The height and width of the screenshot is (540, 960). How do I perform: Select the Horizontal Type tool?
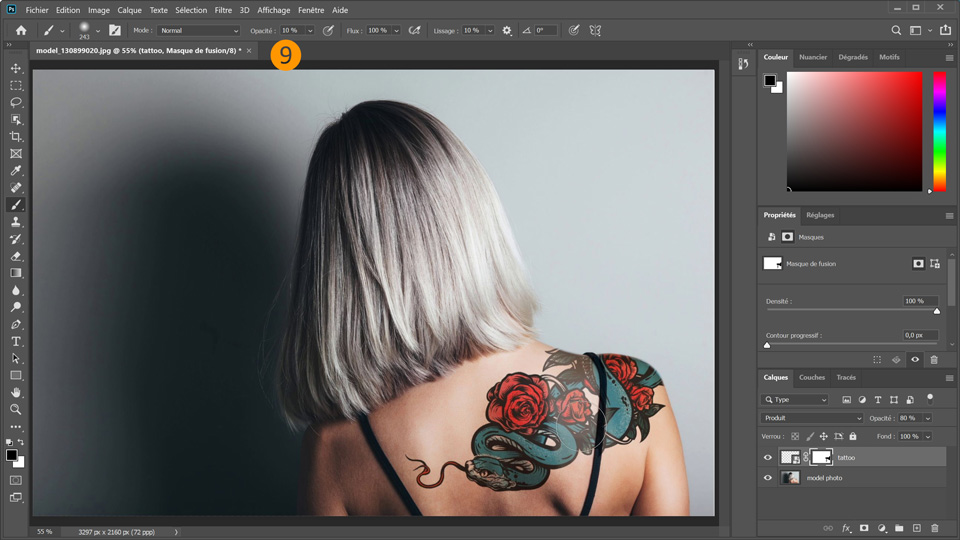[x=16, y=342]
